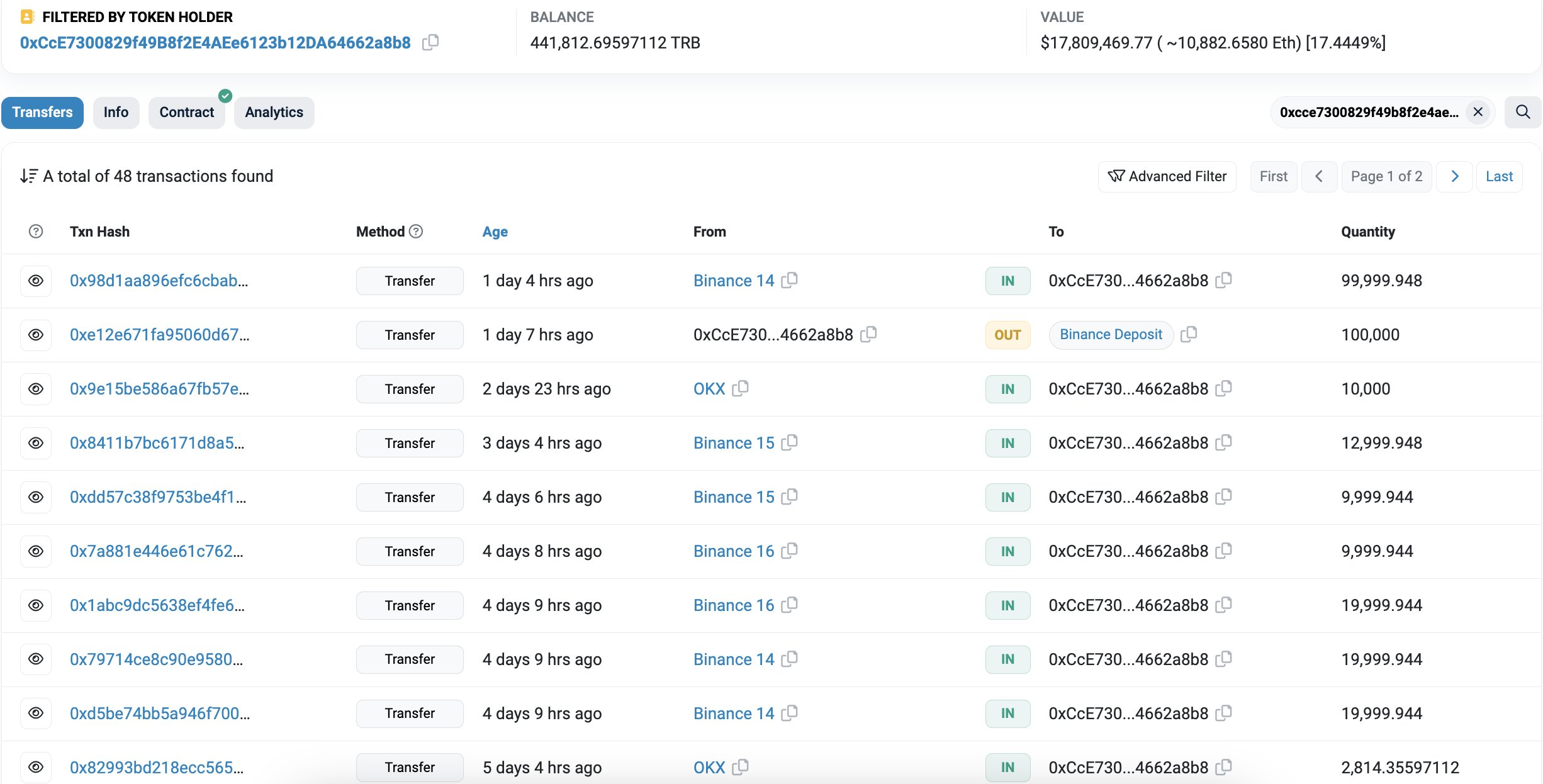This screenshot has width=1543, height=784.
Task: Go to previous page with left chevron
Action: tap(1319, 177)
